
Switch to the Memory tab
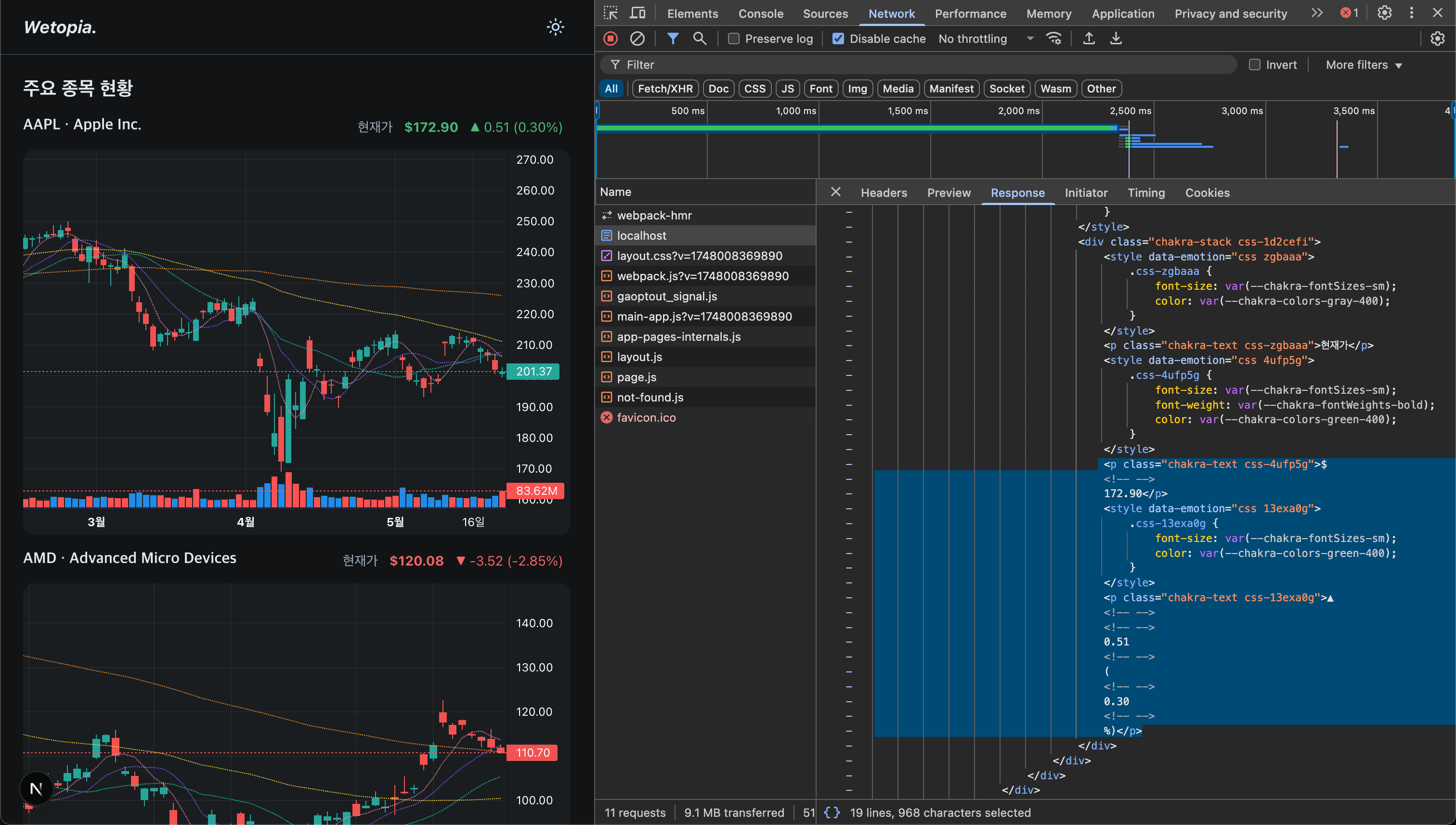(x=1049, y=13)
